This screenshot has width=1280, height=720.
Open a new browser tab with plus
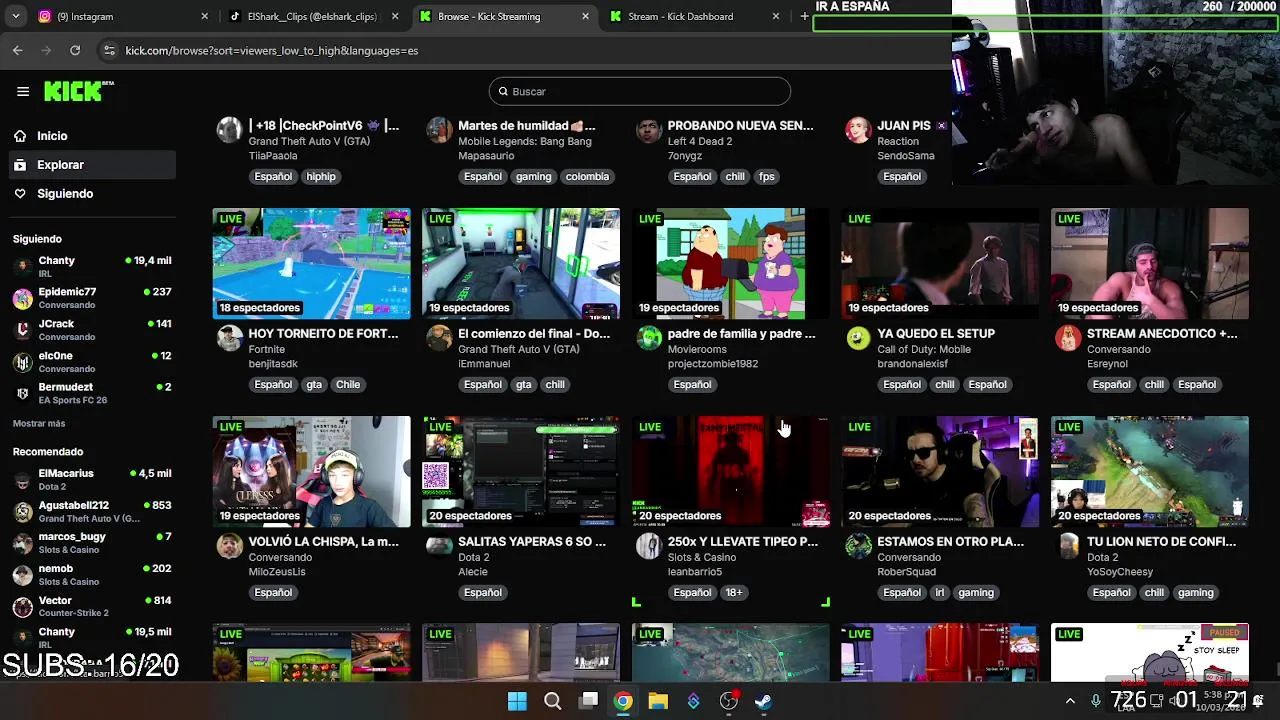(804, 16)
